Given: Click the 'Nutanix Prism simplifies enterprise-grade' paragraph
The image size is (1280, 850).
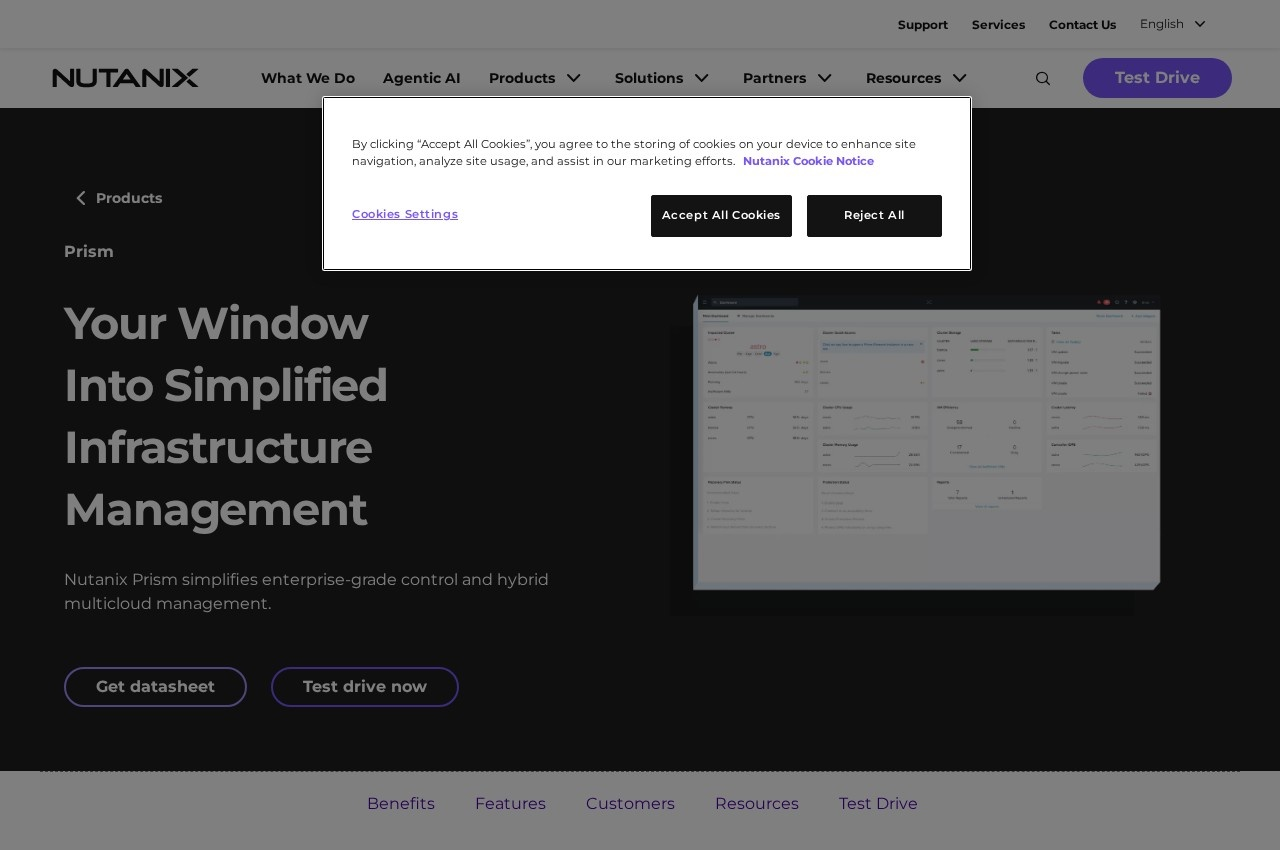Looking at the screenshot, I should pyautogui.click(x=306, y=592).
